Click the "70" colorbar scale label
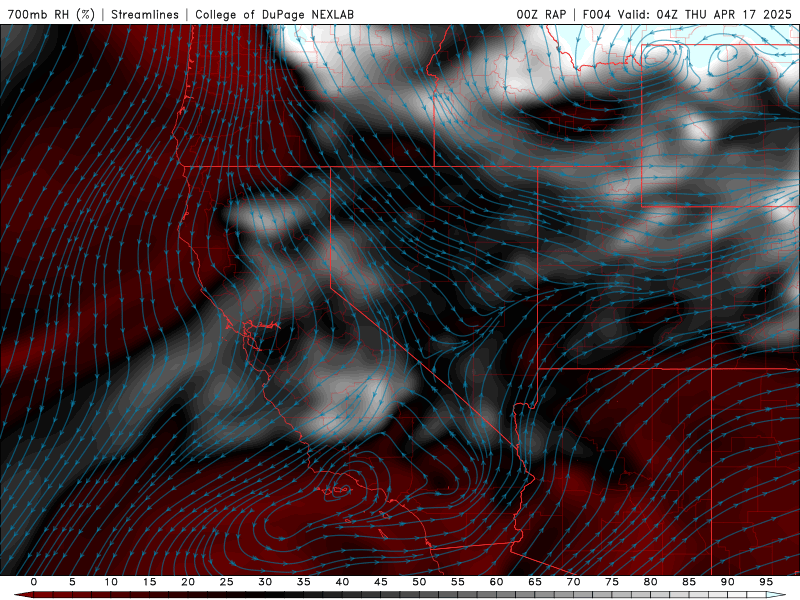 coord(573,582)
